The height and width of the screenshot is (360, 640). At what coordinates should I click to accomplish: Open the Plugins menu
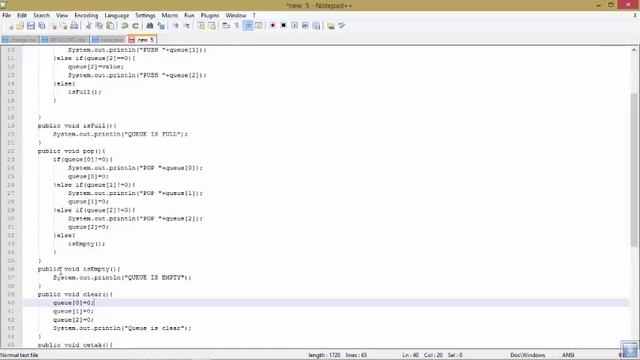[210, 16]
